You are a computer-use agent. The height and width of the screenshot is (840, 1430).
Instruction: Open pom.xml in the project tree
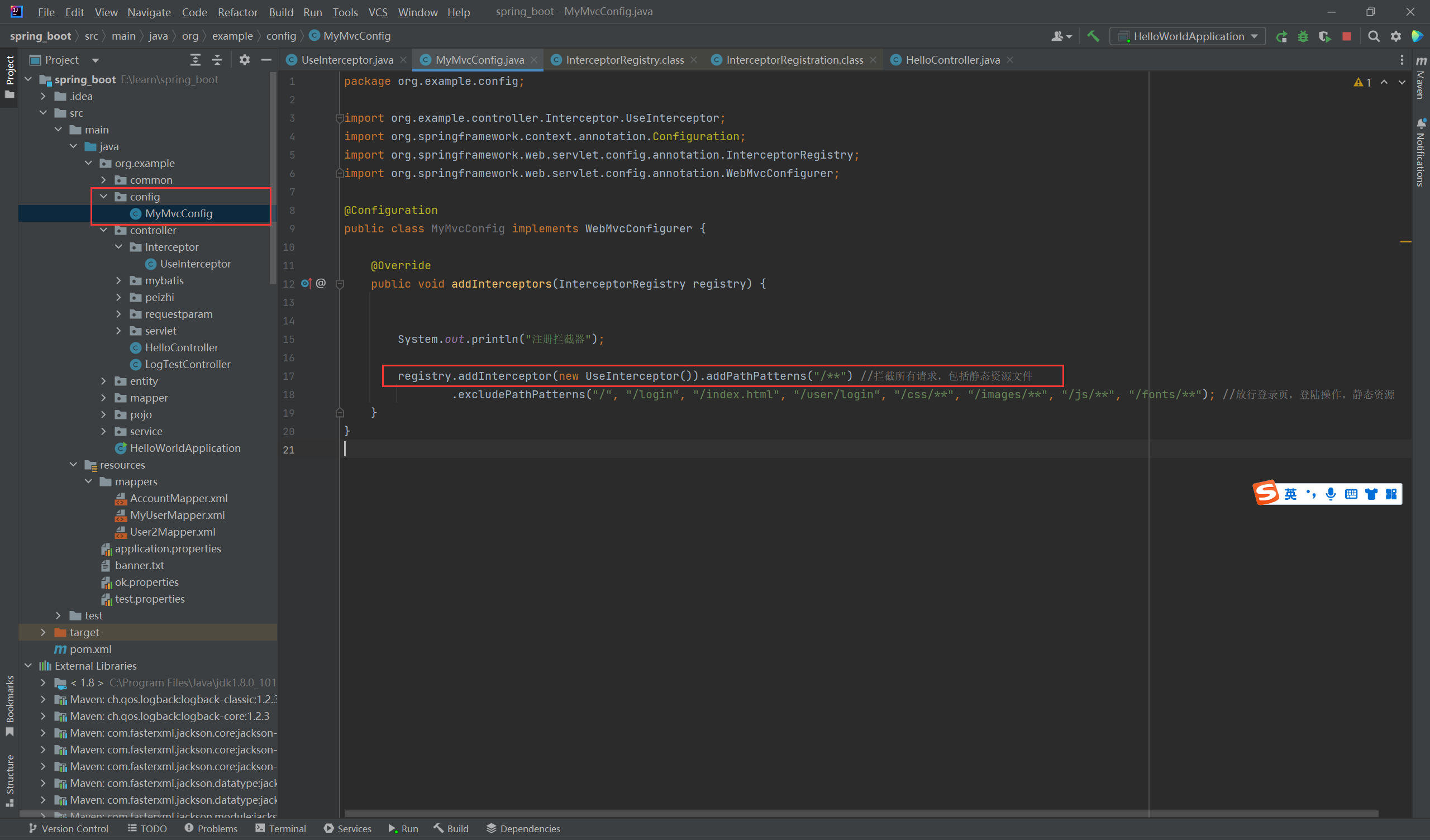click(x=90, y=649)
